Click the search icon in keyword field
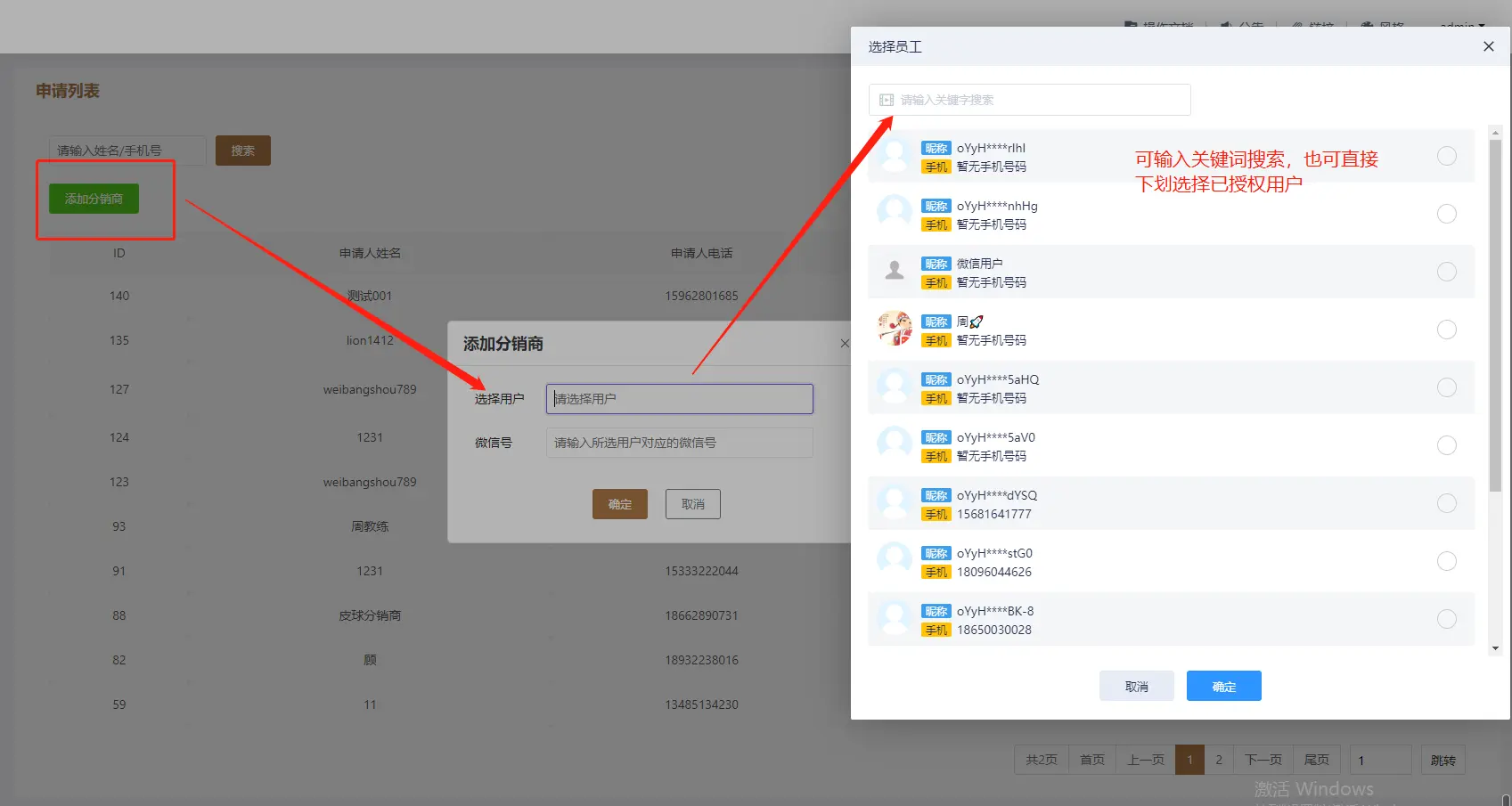Image resolution: width=1512 pixels, height=806 pixels. [x=887, y=100]
